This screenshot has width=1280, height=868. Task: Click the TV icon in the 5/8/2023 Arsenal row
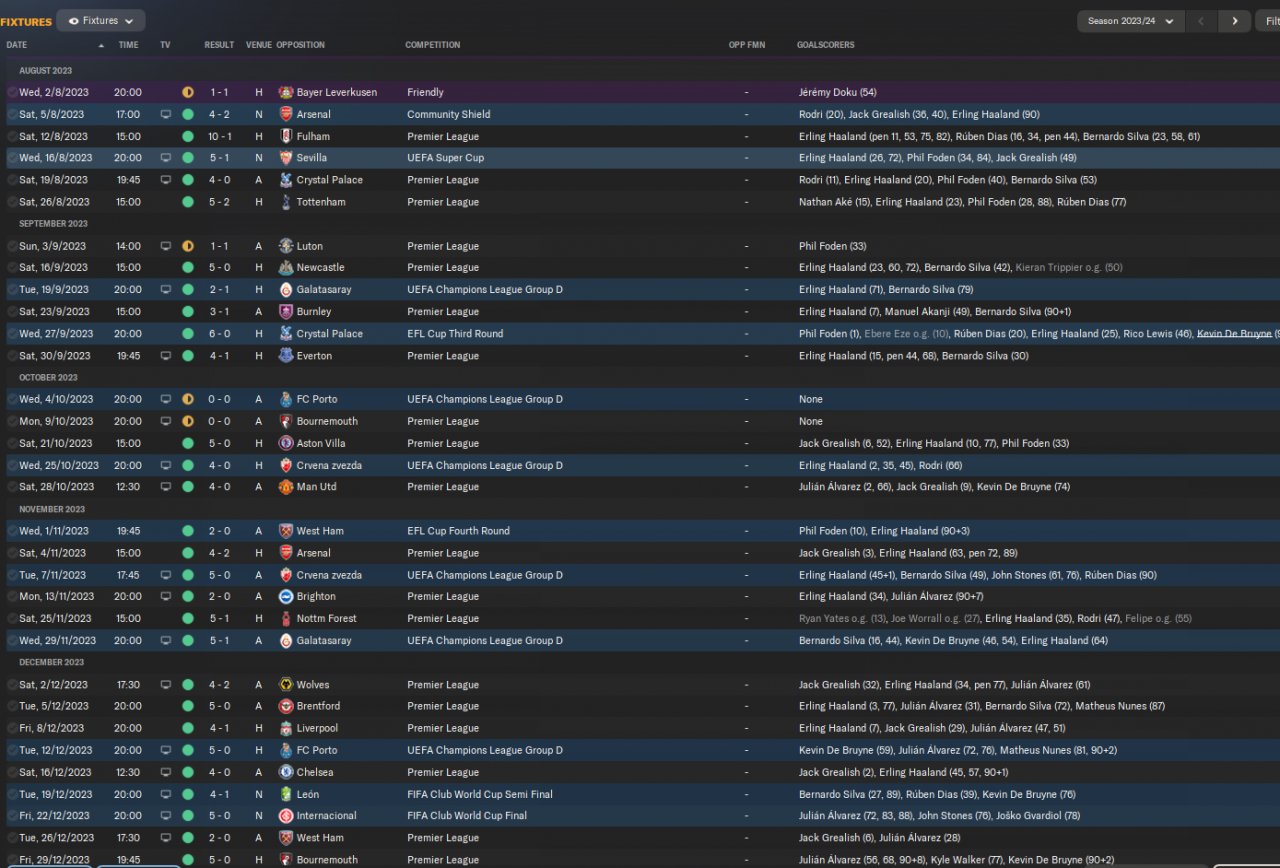[166, 114]
